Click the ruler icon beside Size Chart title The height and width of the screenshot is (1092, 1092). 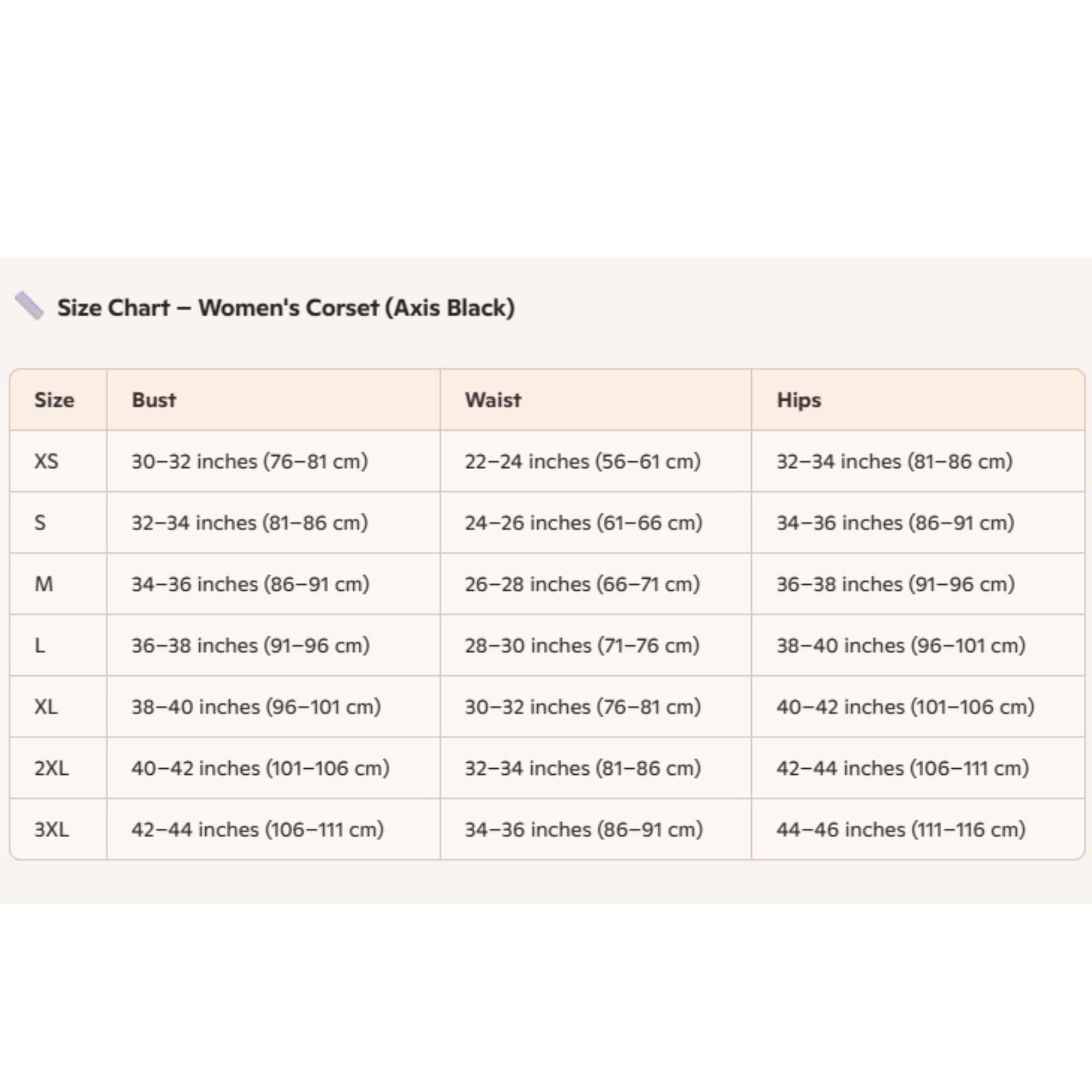[29, 306]
